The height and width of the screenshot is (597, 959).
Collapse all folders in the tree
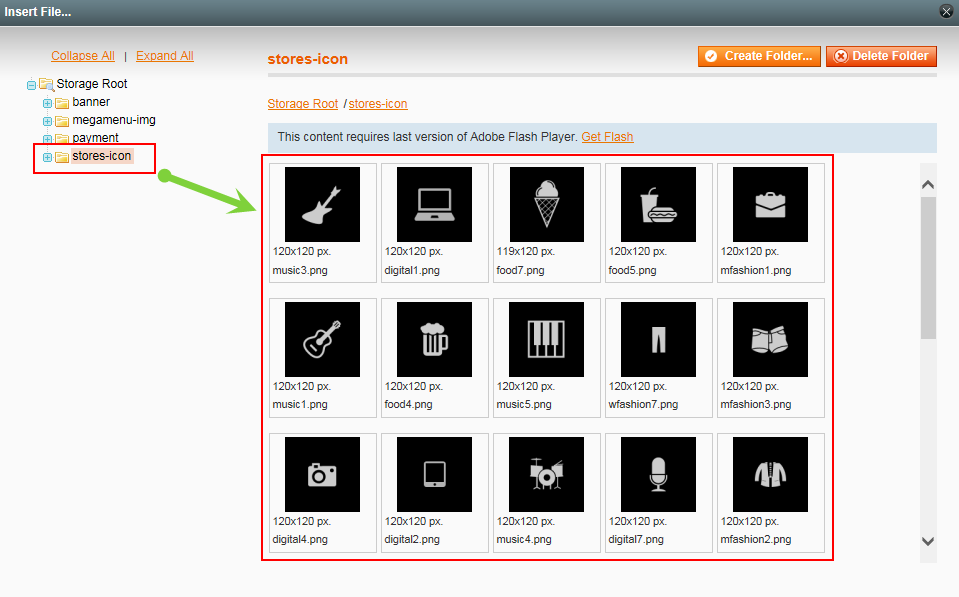point(83,56)
